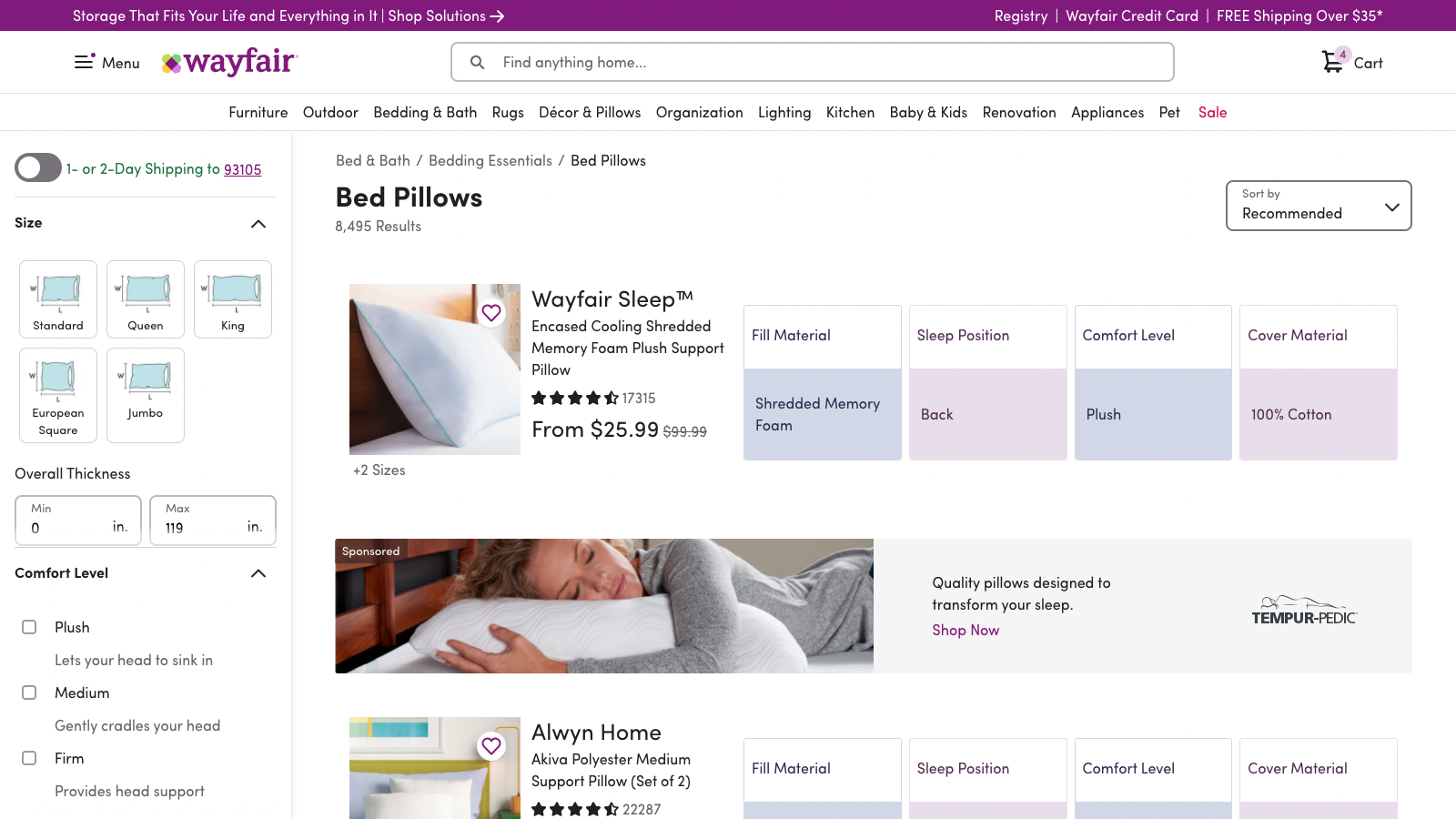1456x819 pixels.
Task: Click the Shredded Memory Foam attribute
Action: click(x=823, y=414)
